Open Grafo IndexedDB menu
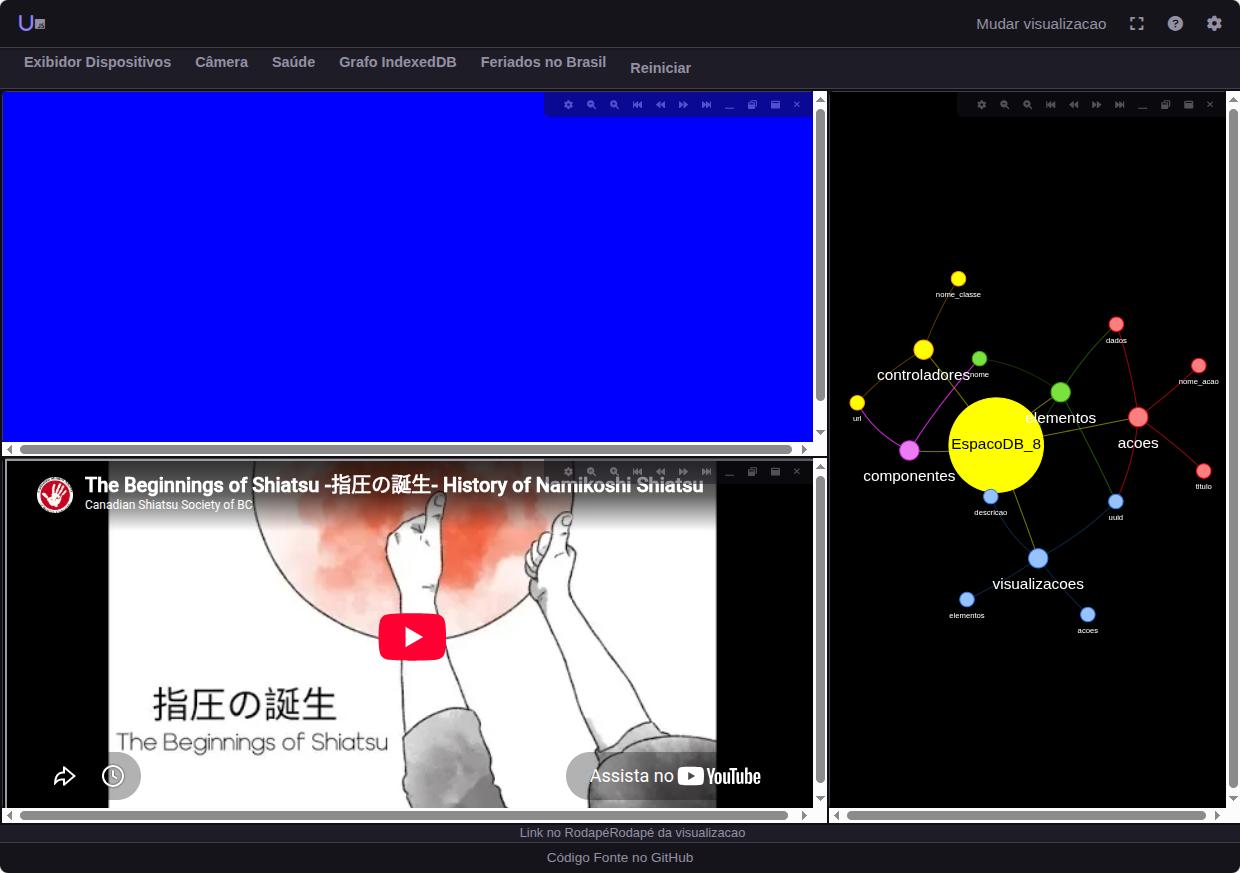Screen dimensions: 1240x873 point(397,62)
